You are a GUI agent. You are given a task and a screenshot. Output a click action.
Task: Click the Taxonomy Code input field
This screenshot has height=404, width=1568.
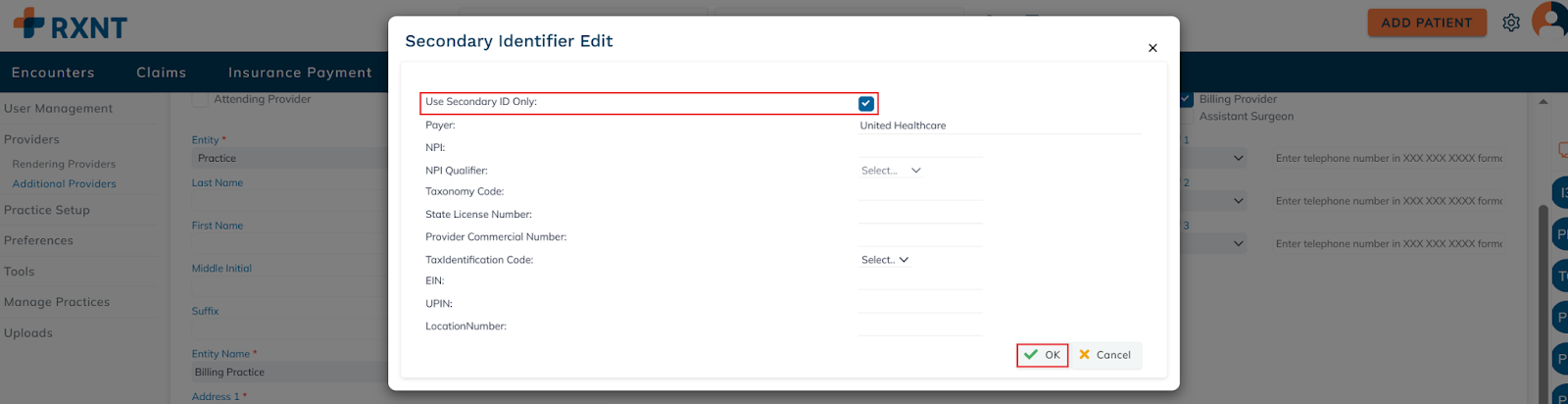coord(920,192)
